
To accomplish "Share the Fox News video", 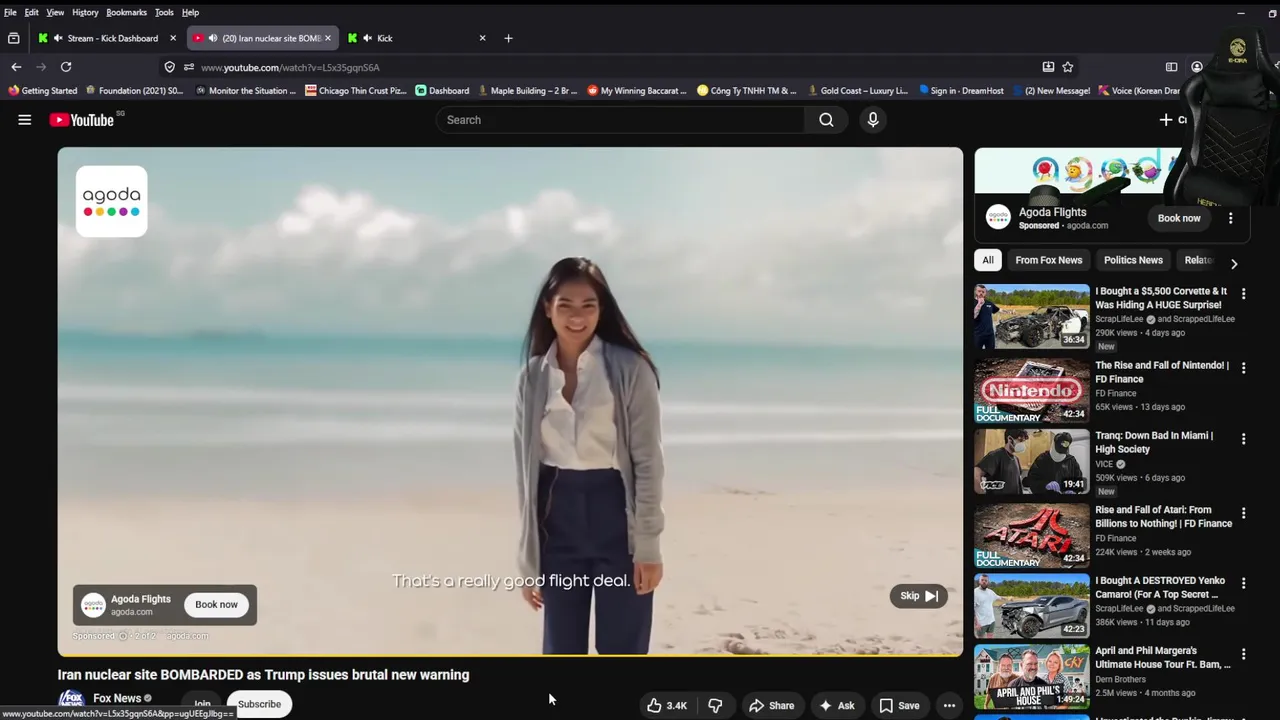I will [x=771, y=705].
